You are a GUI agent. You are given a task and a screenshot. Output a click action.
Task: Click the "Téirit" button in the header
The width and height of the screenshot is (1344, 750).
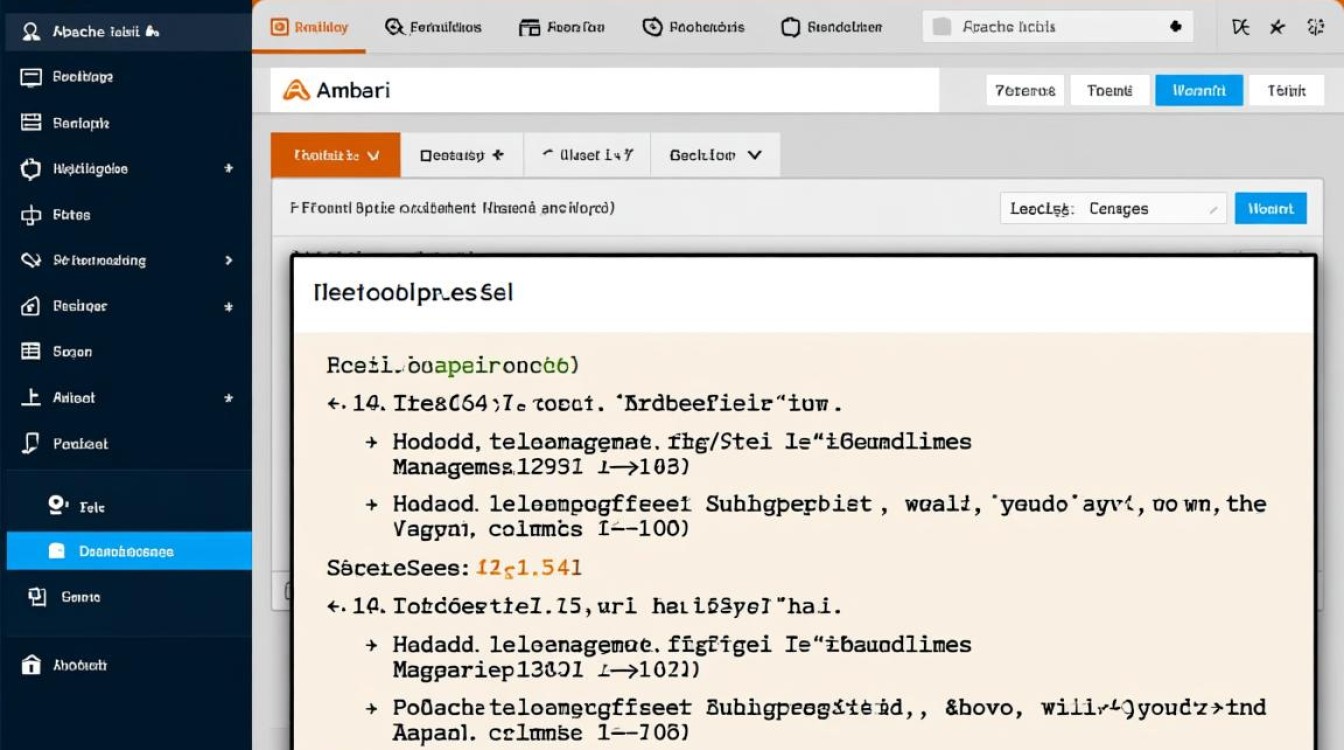[x=1287, y=90]
